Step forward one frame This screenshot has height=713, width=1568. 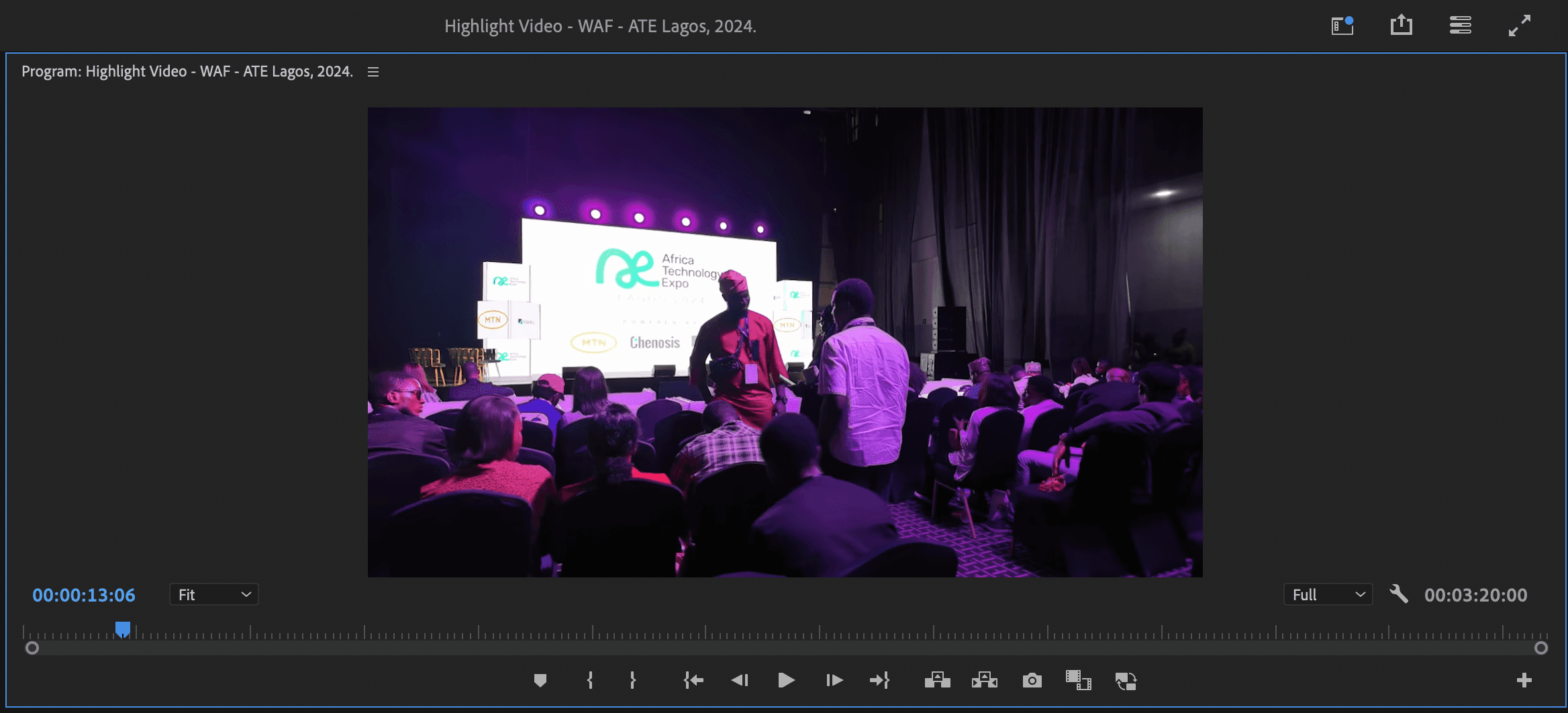click(x=834, y=681)
